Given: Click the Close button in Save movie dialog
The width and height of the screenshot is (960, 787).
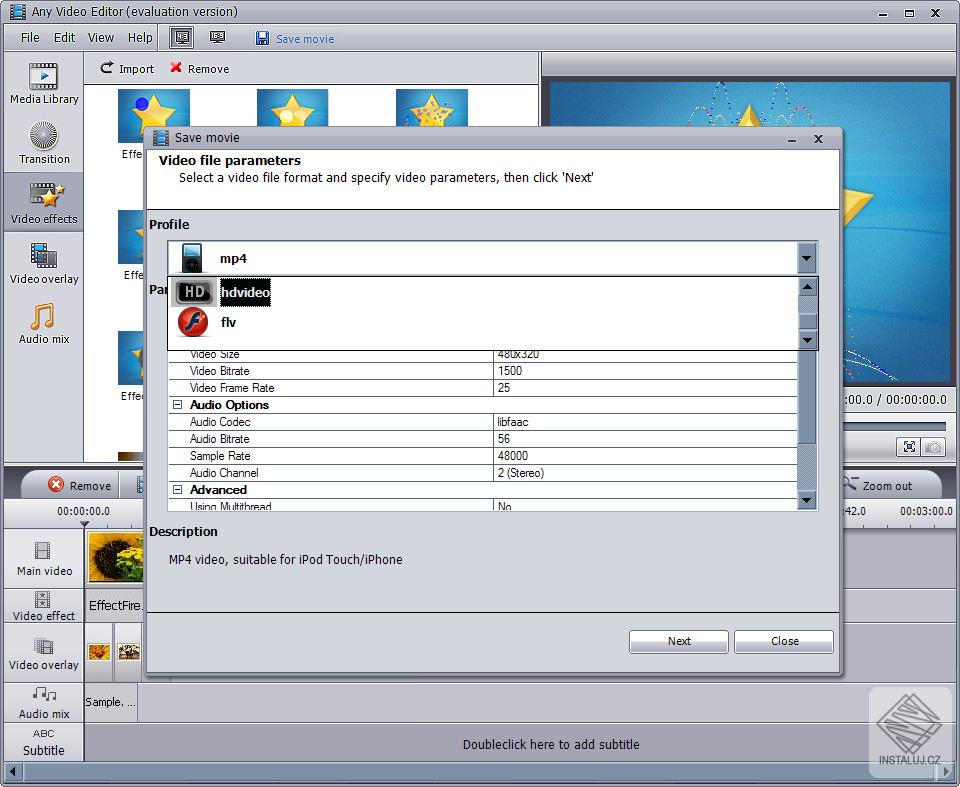Looking at the screenshot, I should (784, 641).
